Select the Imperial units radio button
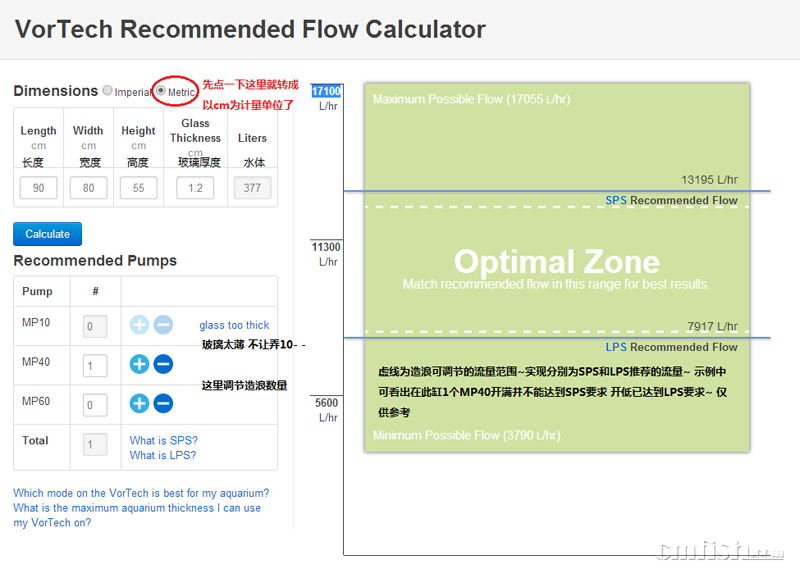This screenshot has width=800, height=569. pyautogui.click(x=108, y=91)
